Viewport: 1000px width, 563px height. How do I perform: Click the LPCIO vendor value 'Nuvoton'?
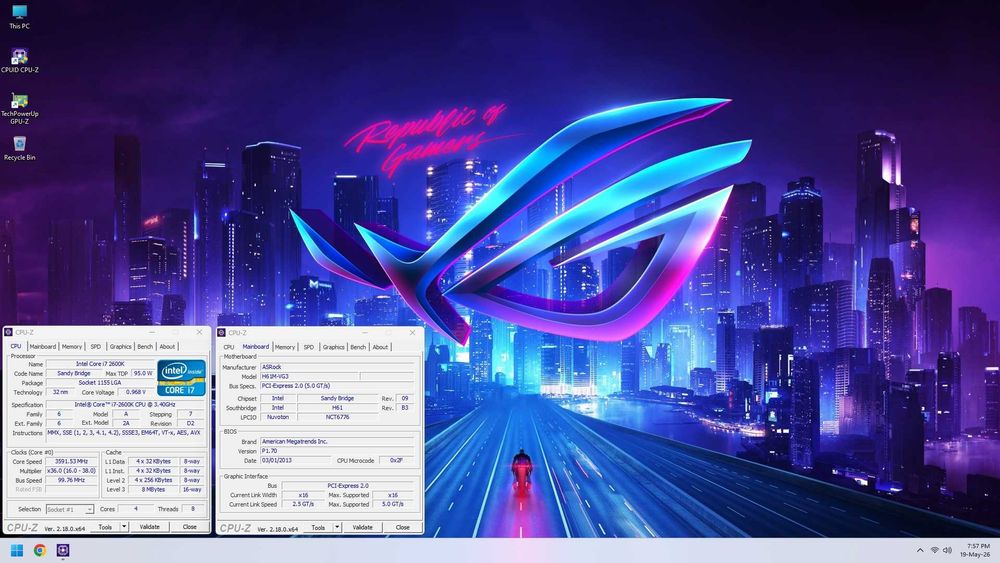click(277, 417)
